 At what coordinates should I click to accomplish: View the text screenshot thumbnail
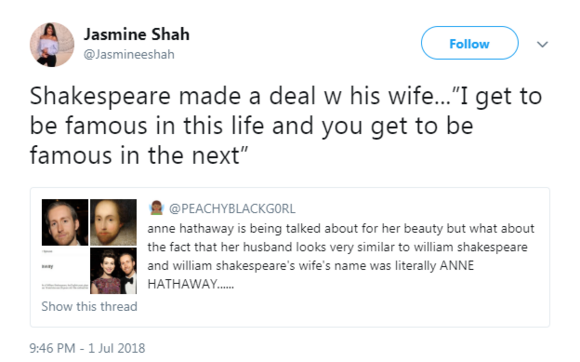pos(65,271)
